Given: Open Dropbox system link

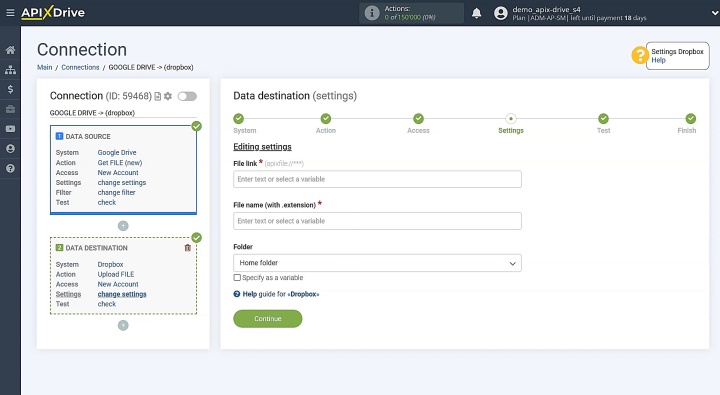Looking at the screenshot, I should pyautogui.click(x=110, y=265).
